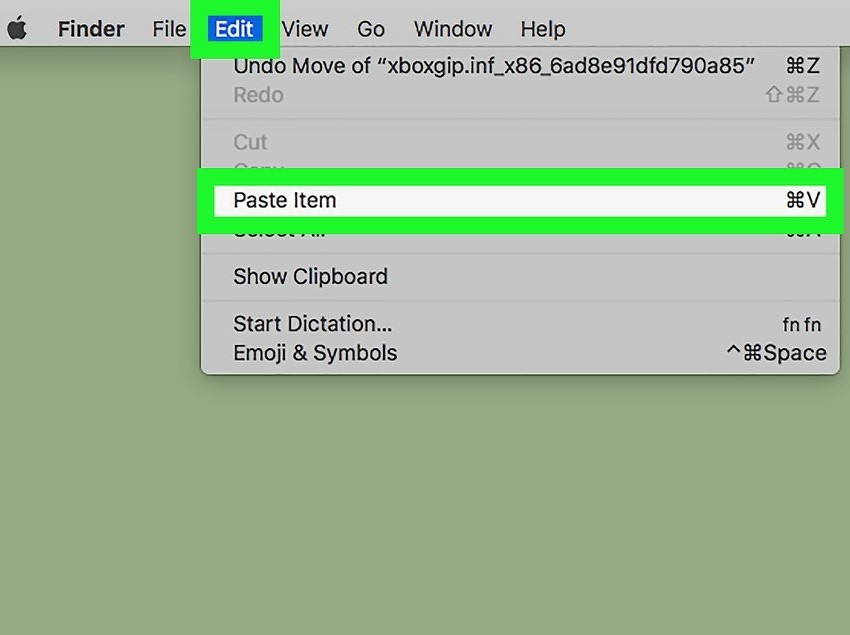Select the Redo menu entry
850x635 pixels.
[258, 95]
